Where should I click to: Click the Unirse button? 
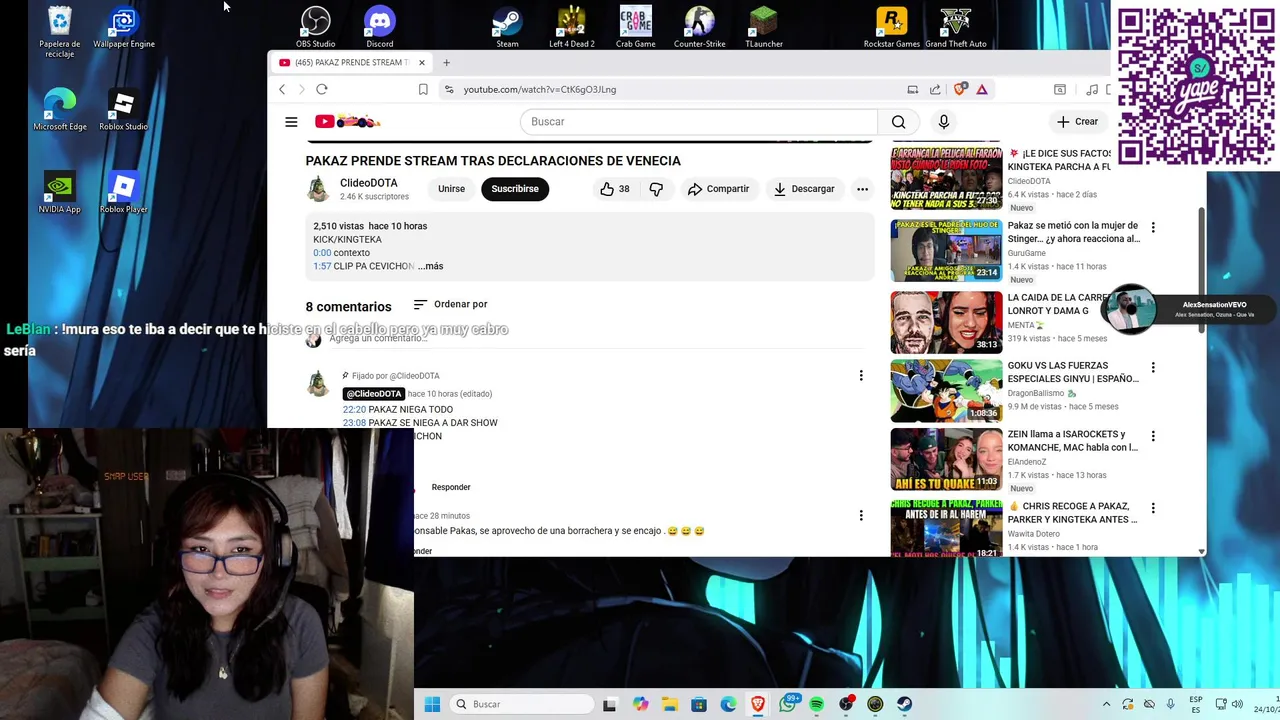[451, 189]
